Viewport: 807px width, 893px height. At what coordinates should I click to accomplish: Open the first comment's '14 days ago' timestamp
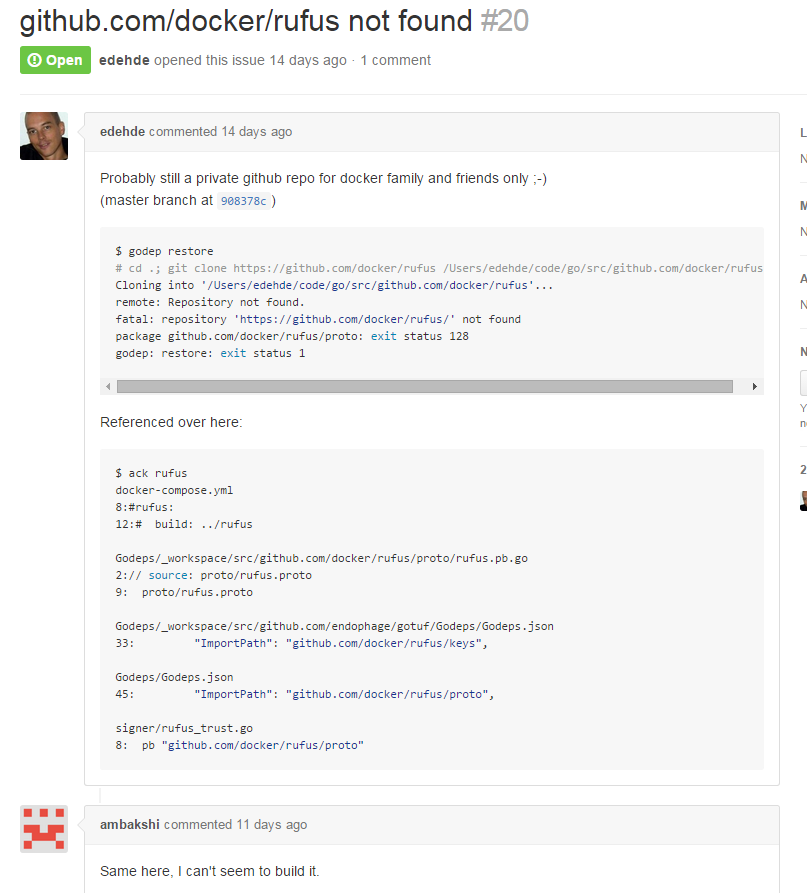point(257,132)
